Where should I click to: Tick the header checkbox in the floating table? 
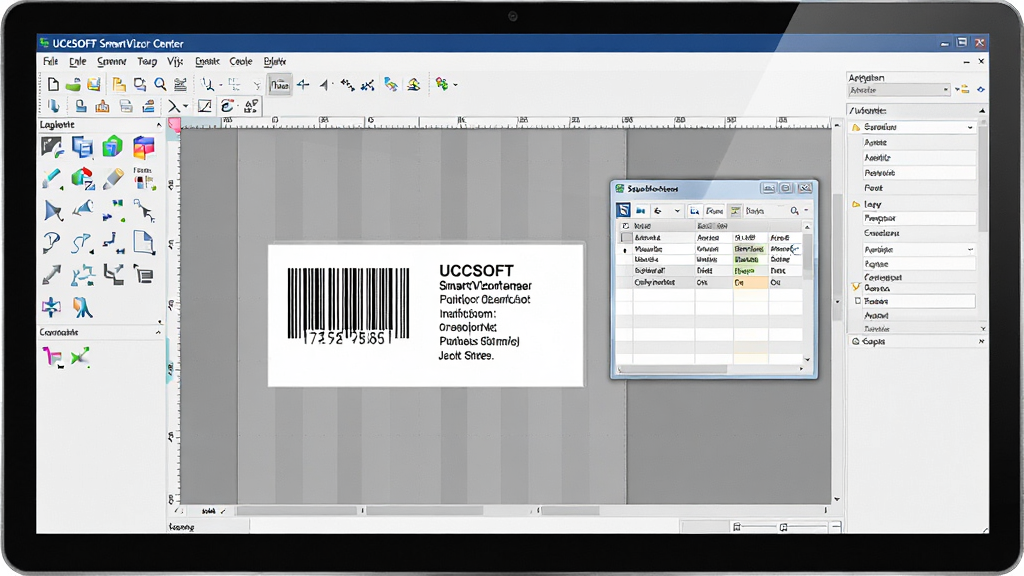tap(626, 226)
